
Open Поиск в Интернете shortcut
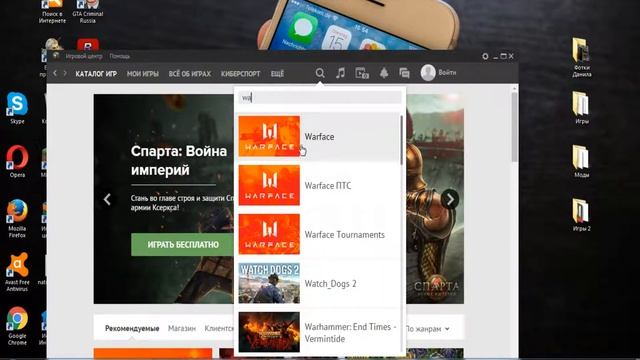[52, 12]
